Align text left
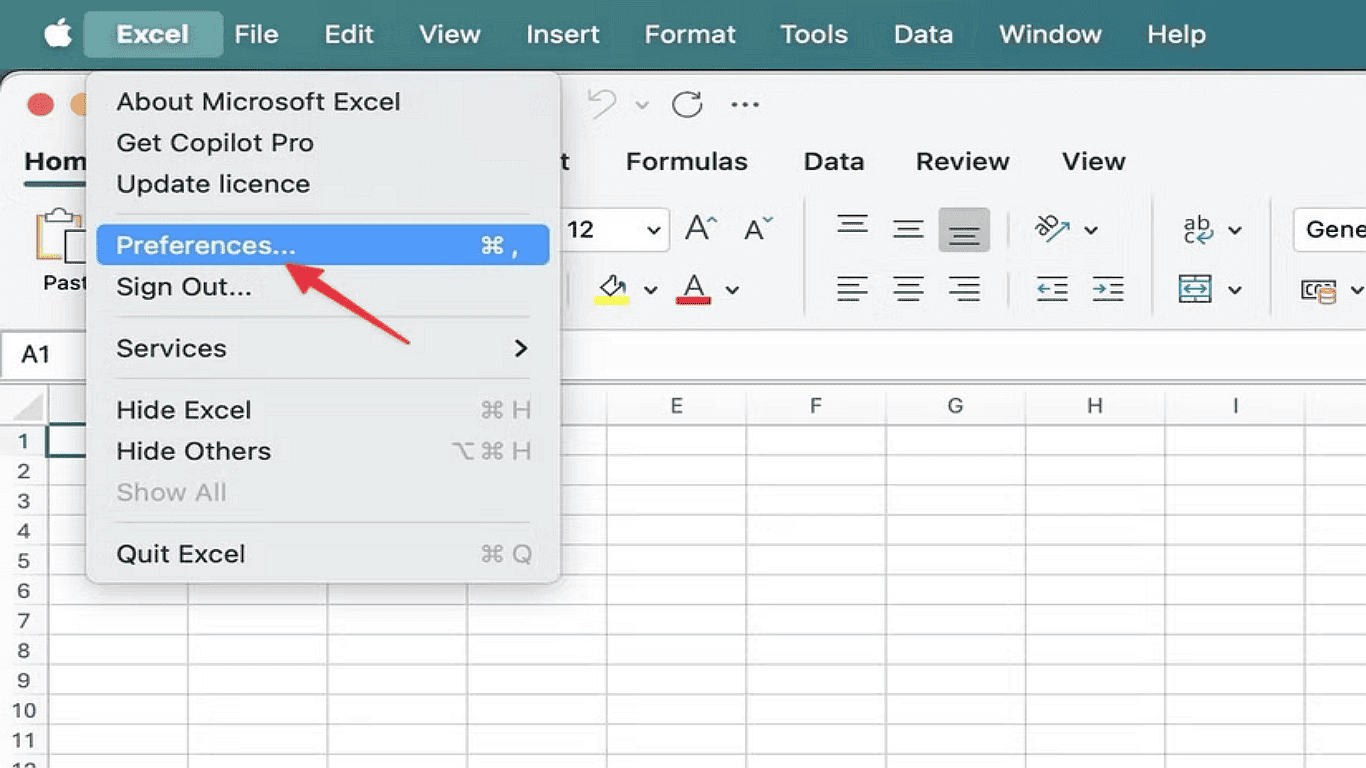Screen dimensions: 1366x768 pyautogui.click(x=852, y=289)
